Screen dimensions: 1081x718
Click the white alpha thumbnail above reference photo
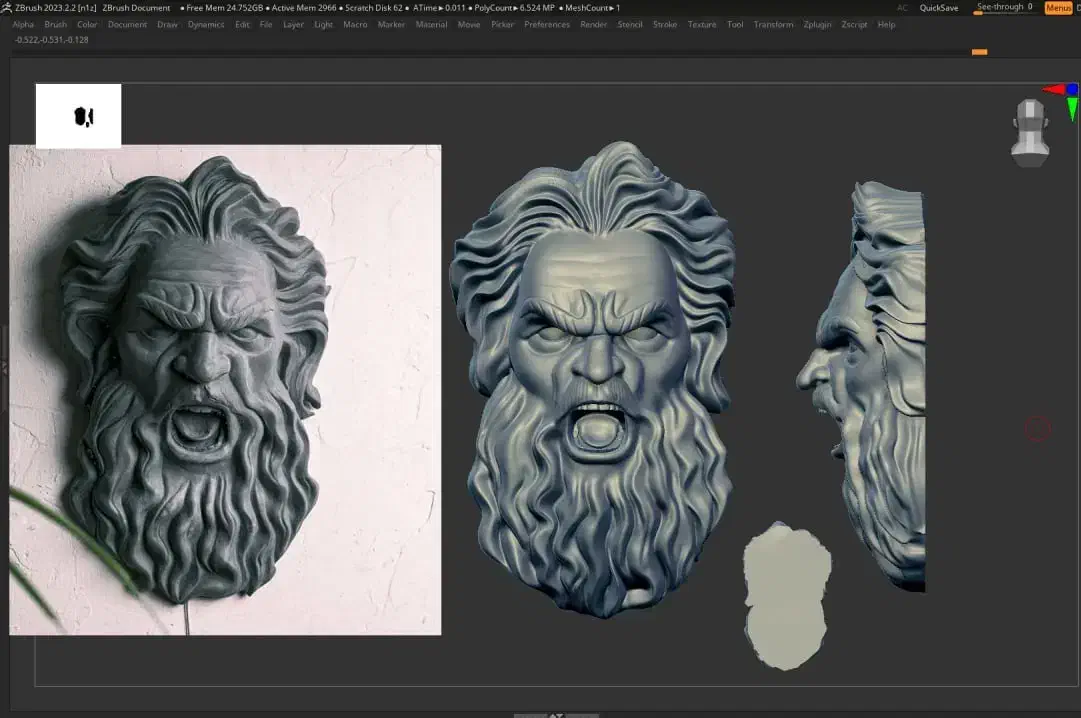[x=78, y=116]
